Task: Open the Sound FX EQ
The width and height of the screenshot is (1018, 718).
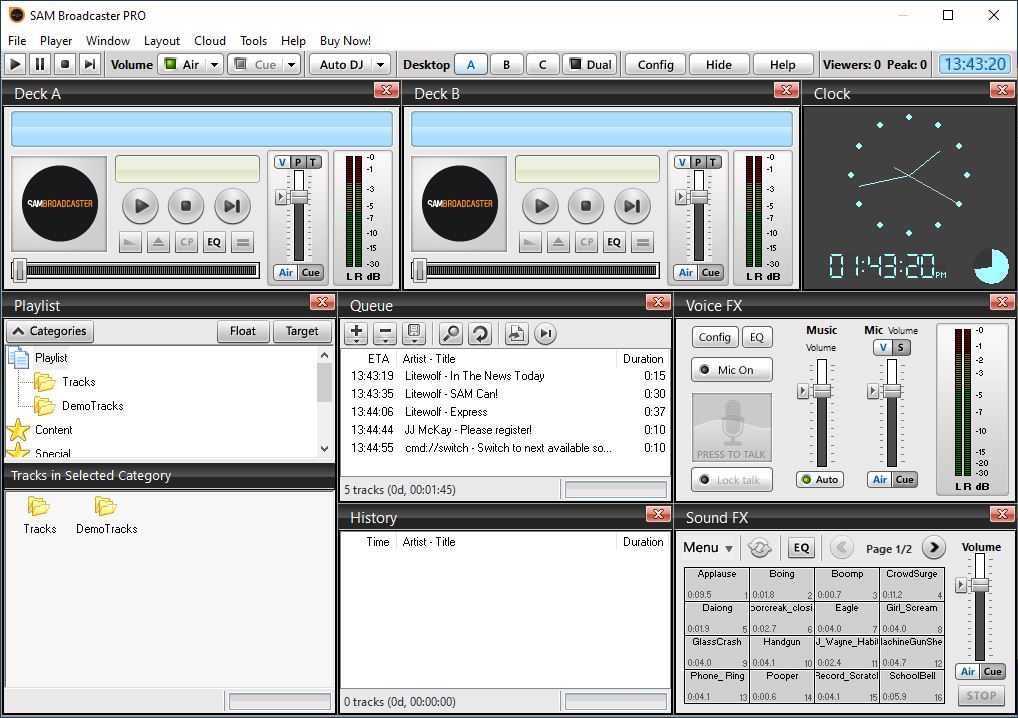Action: (x=801, y=548)
